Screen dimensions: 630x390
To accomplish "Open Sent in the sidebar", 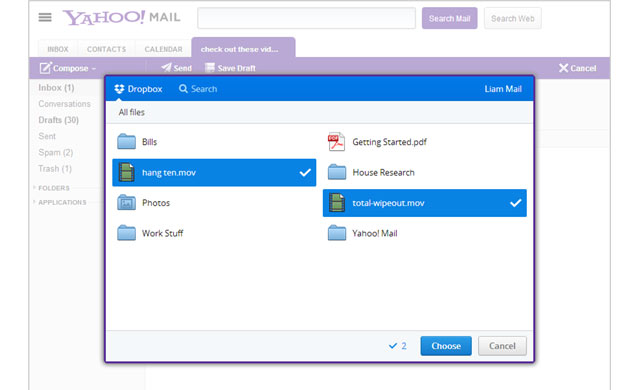I will coord(47,136).
